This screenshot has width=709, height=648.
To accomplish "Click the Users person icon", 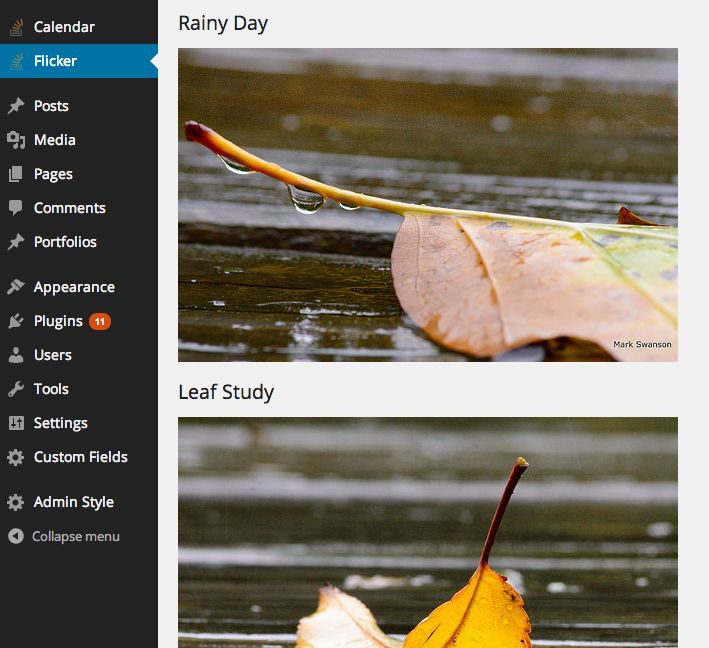I will tap(16, 355).
